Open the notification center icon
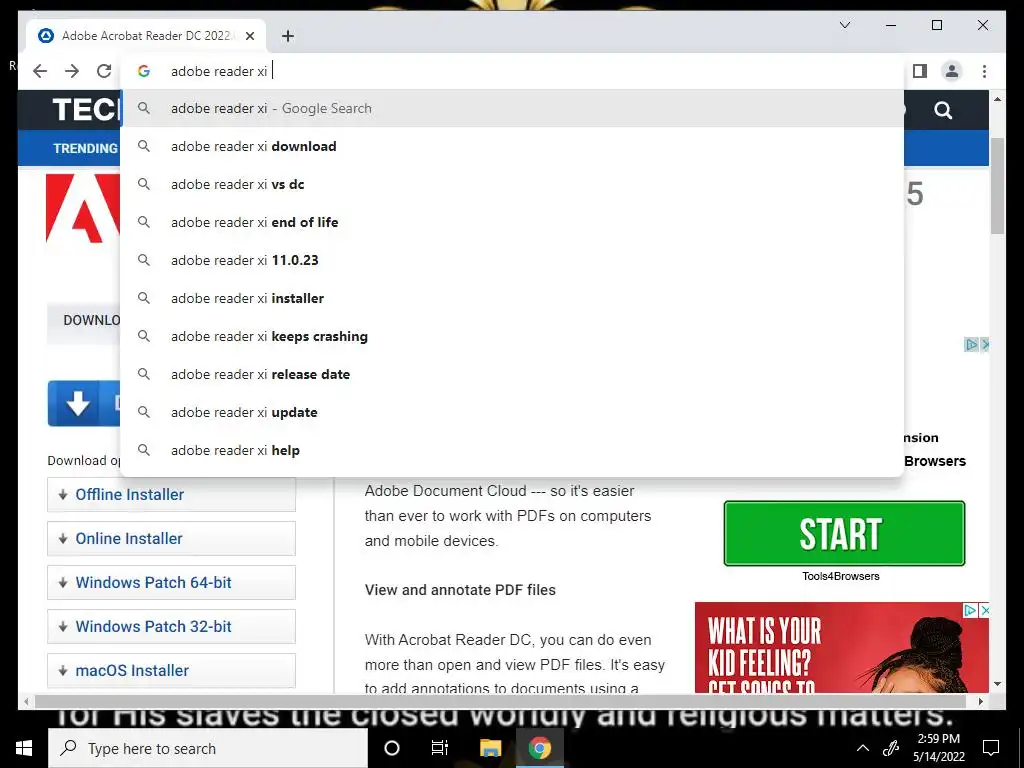Screen dimensions: 1024x768 tap(991, 748)
